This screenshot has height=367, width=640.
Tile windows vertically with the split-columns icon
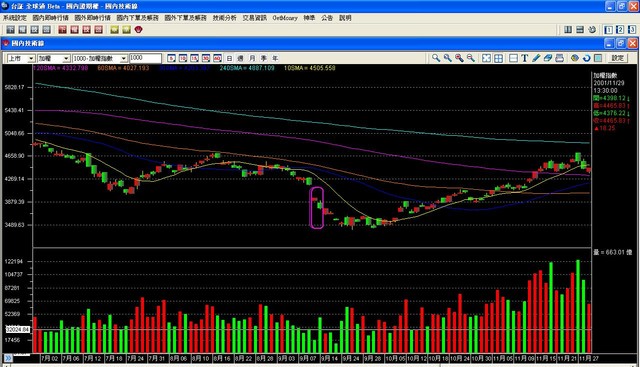[x=568, y=30]
